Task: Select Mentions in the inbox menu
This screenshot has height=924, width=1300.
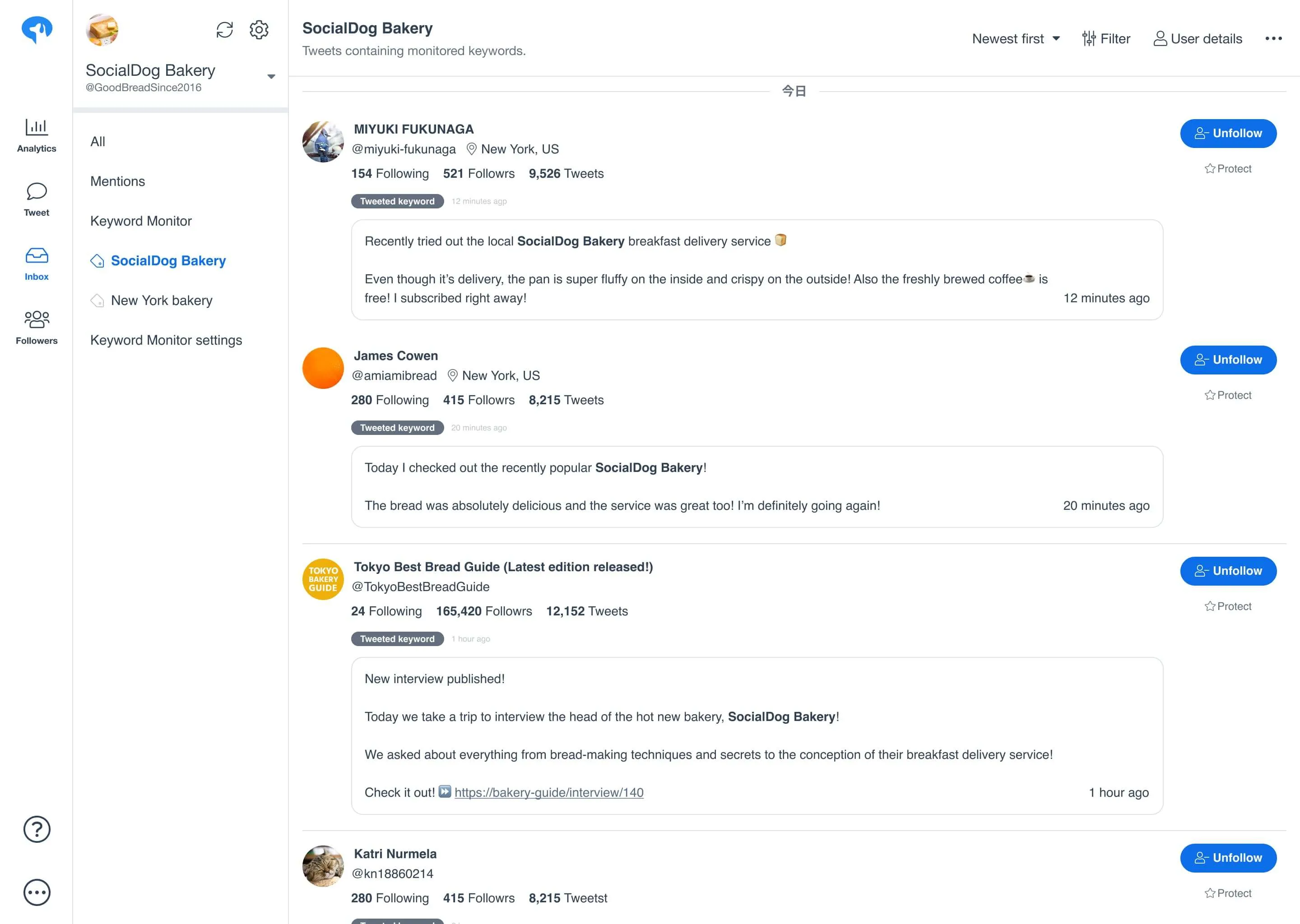Action: [118, 181]
